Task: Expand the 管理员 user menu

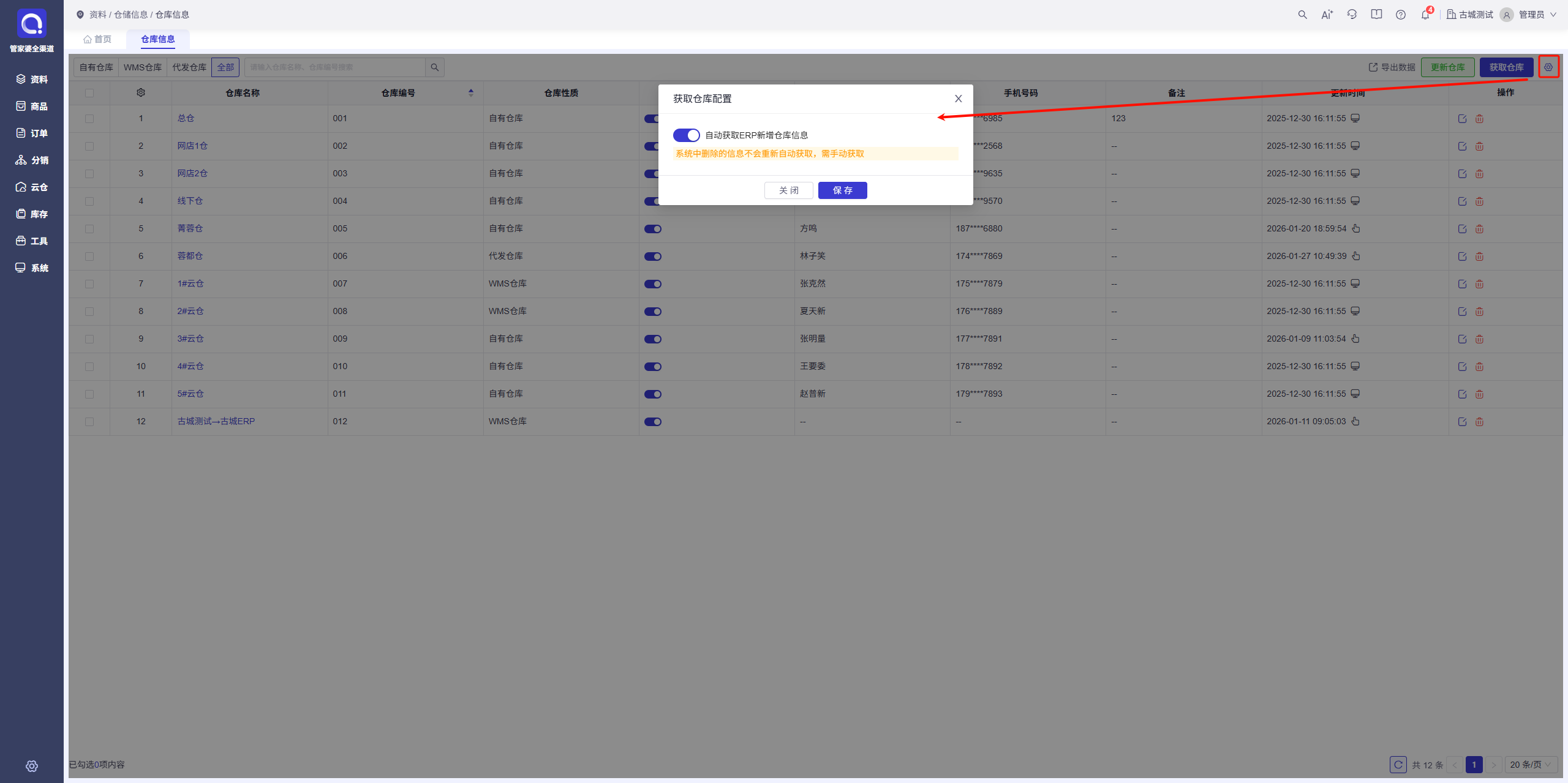Action: pyautogui.click(x=1529, y=15)
